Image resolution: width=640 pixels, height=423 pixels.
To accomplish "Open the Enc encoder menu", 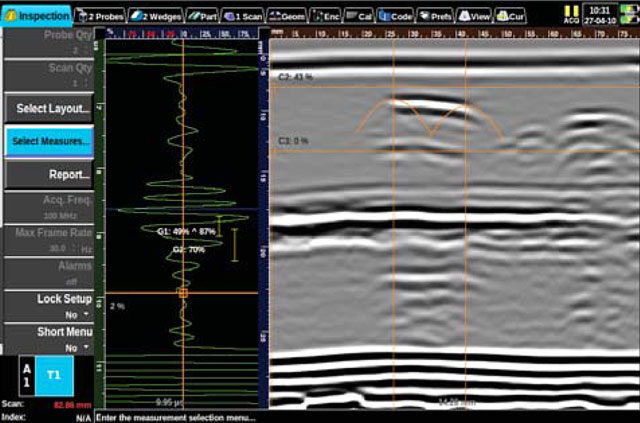I will pos(325,16).
